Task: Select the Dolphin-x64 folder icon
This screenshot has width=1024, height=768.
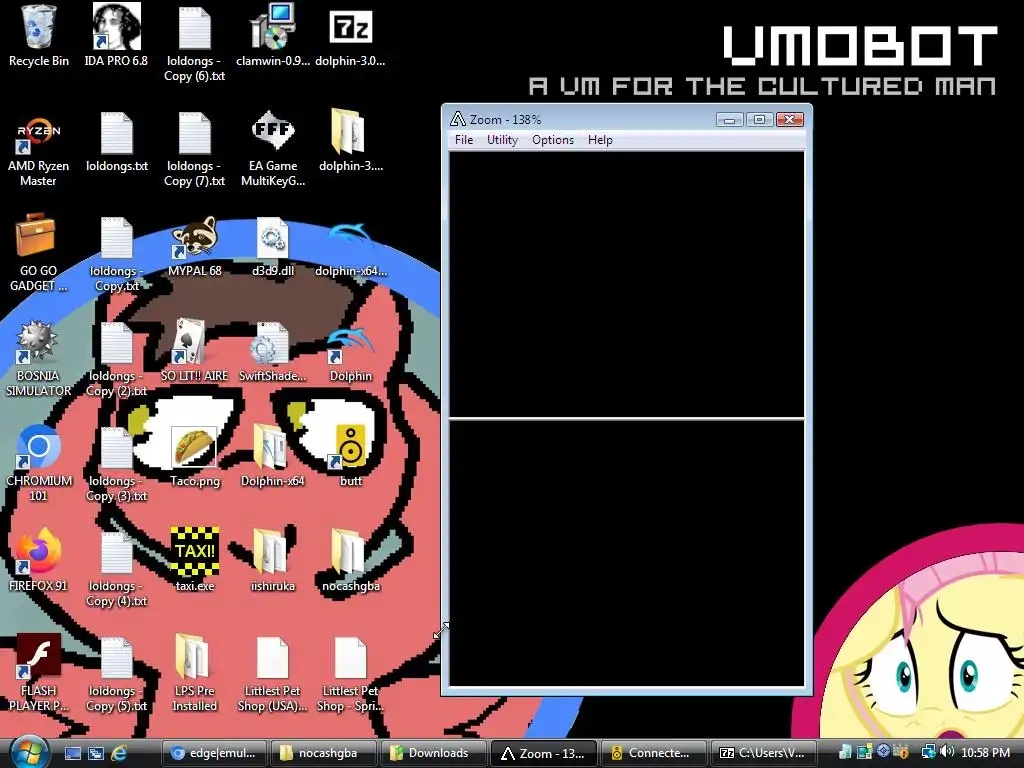Action: tap(272, 457)
